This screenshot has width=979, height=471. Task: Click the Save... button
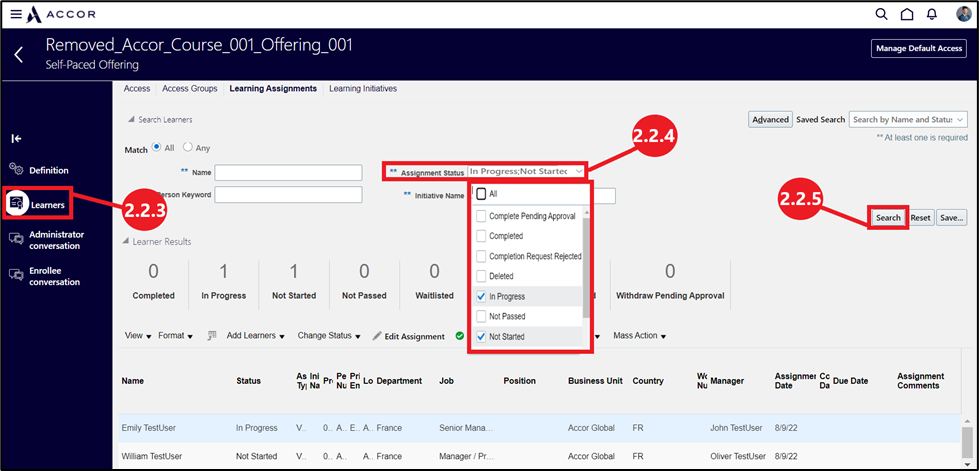point(952,217)
